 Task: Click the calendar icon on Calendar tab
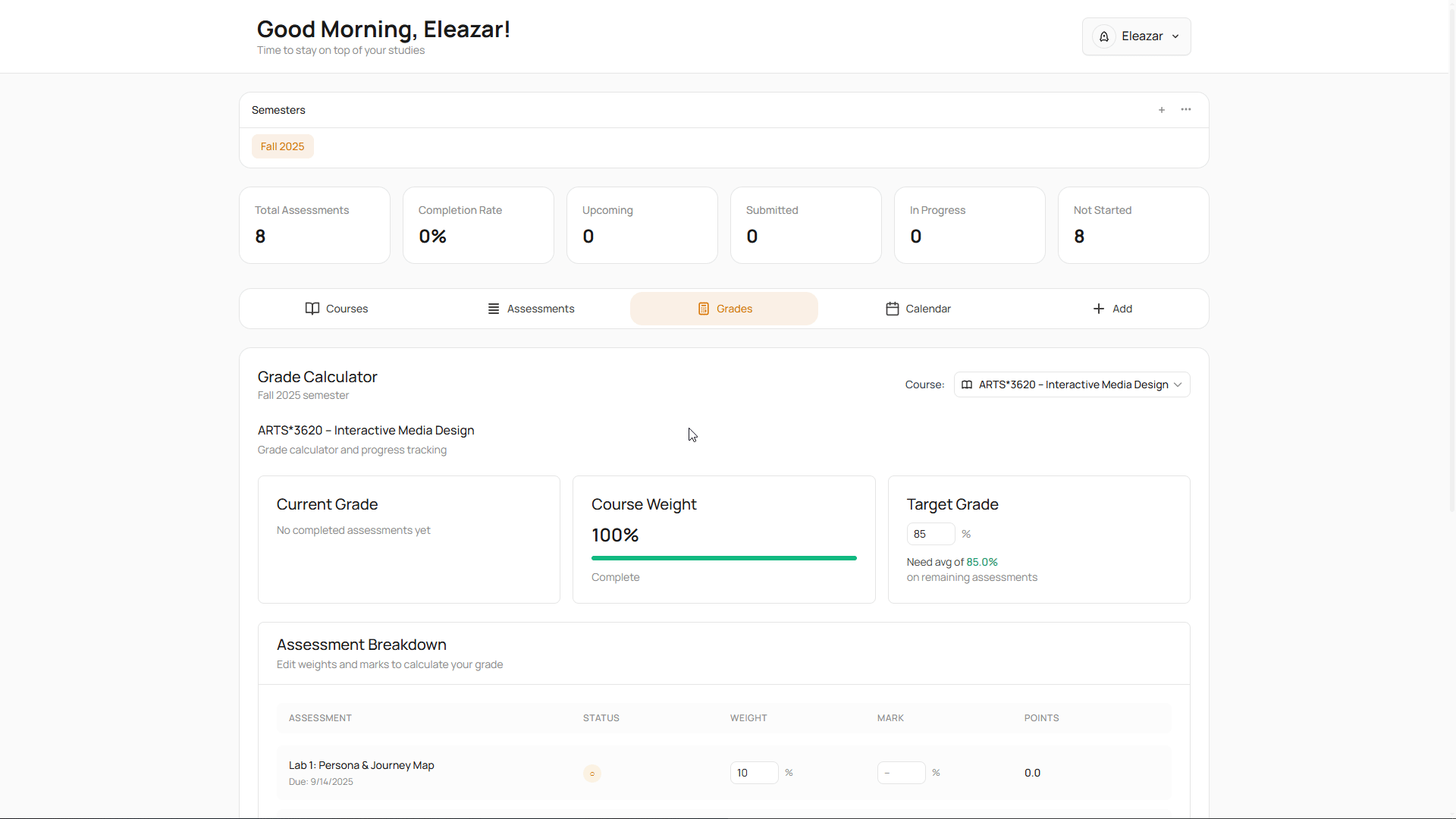[893, 309]
